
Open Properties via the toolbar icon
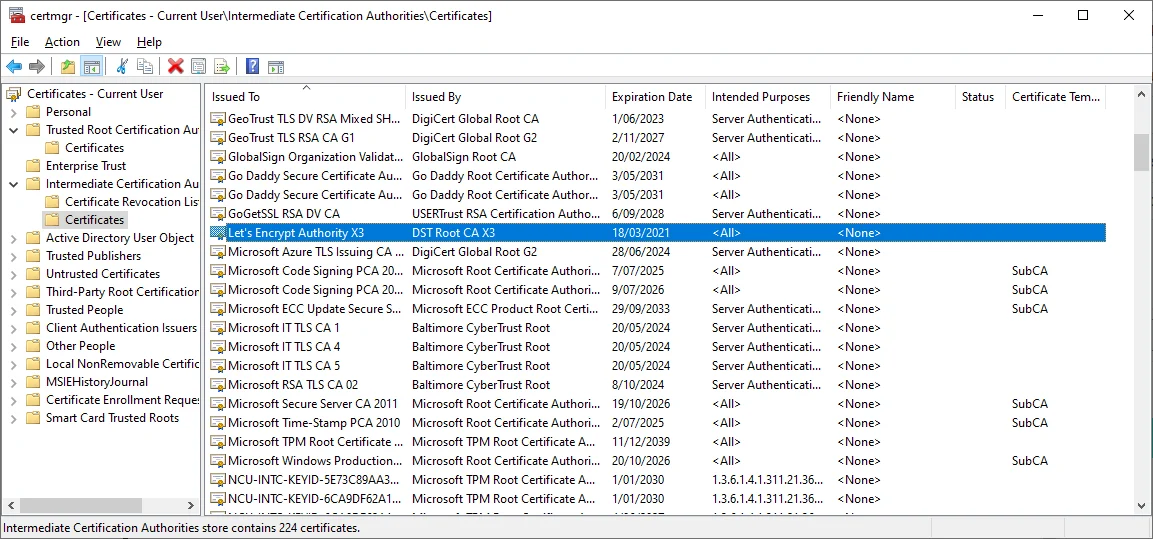[x=199, y=67]
